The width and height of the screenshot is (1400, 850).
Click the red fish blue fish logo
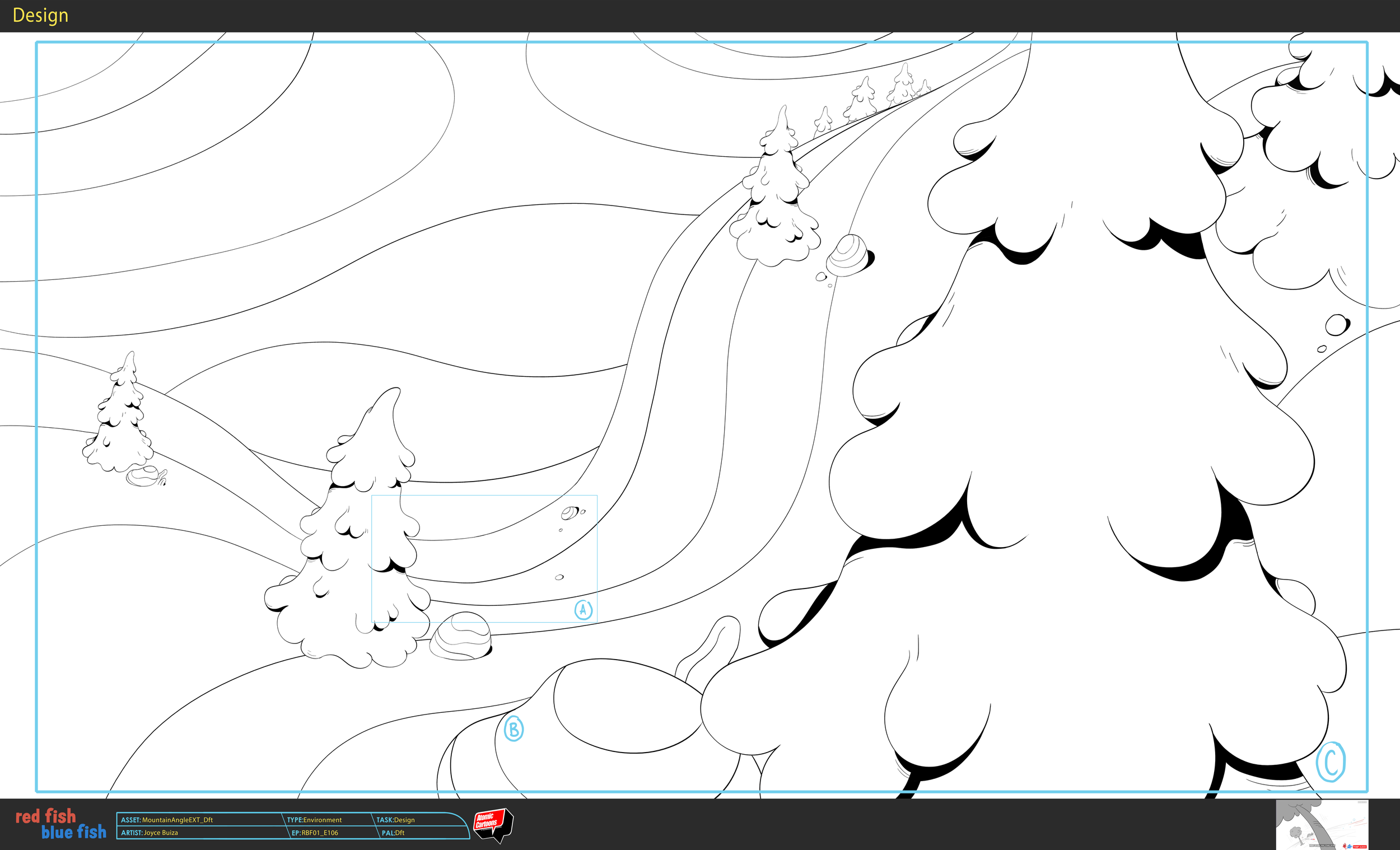tap(61, 824)
